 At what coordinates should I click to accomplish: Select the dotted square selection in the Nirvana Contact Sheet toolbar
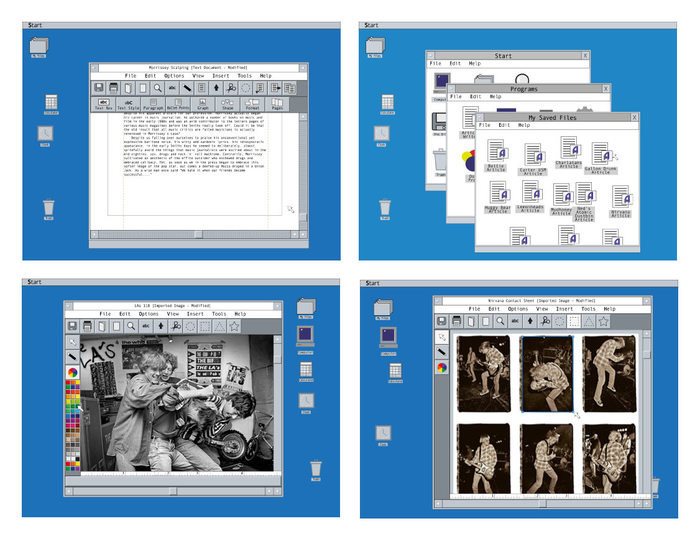pyautogui.click(x=574, y=321)
